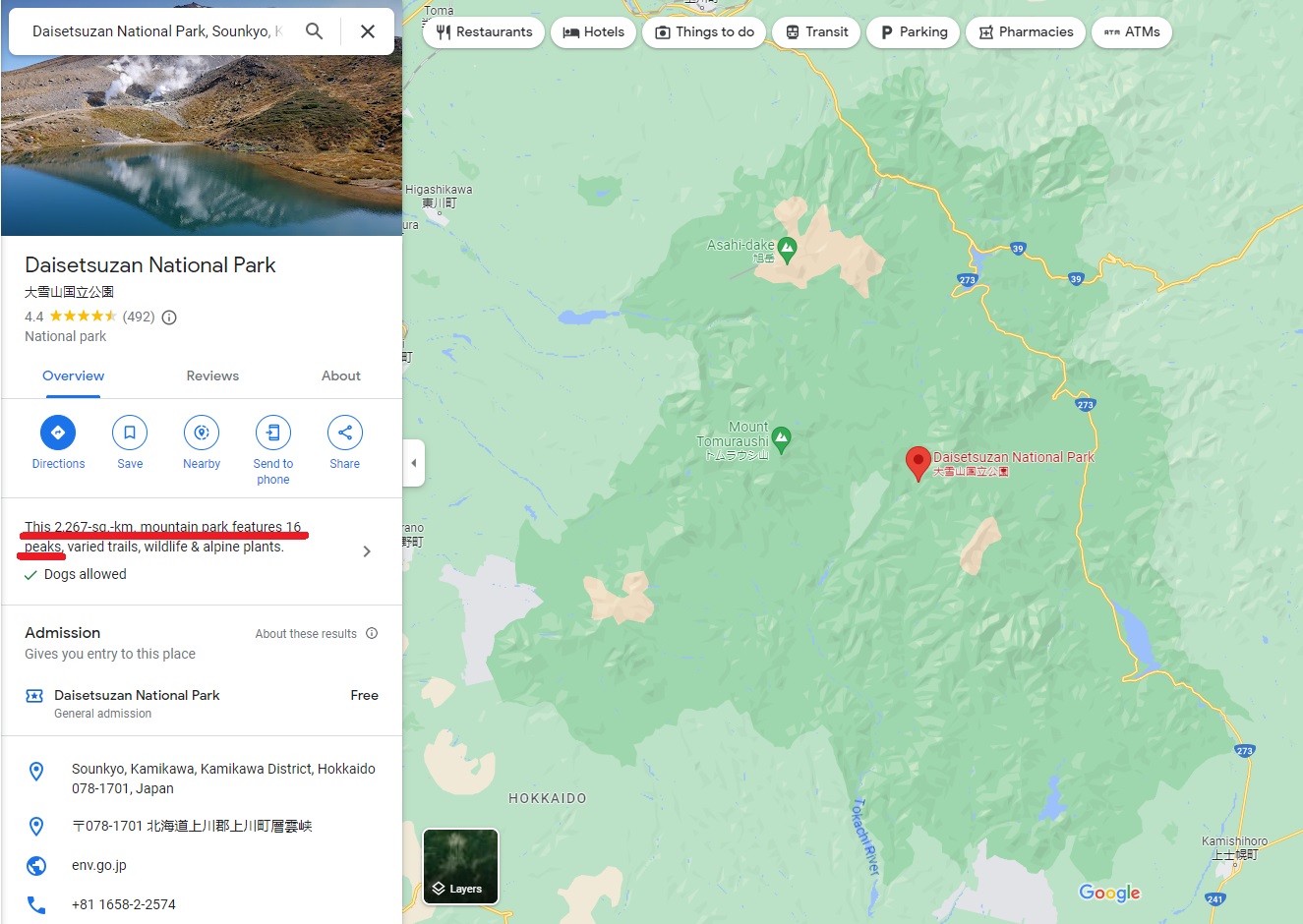Click the National park category text
Screen dimensions: 1303x924
(65, 336)
